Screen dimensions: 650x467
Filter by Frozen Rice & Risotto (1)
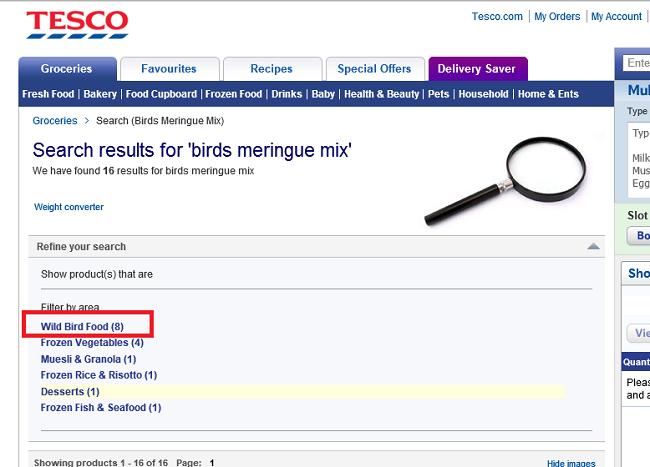pyautogui.click(x=99, y=375)
